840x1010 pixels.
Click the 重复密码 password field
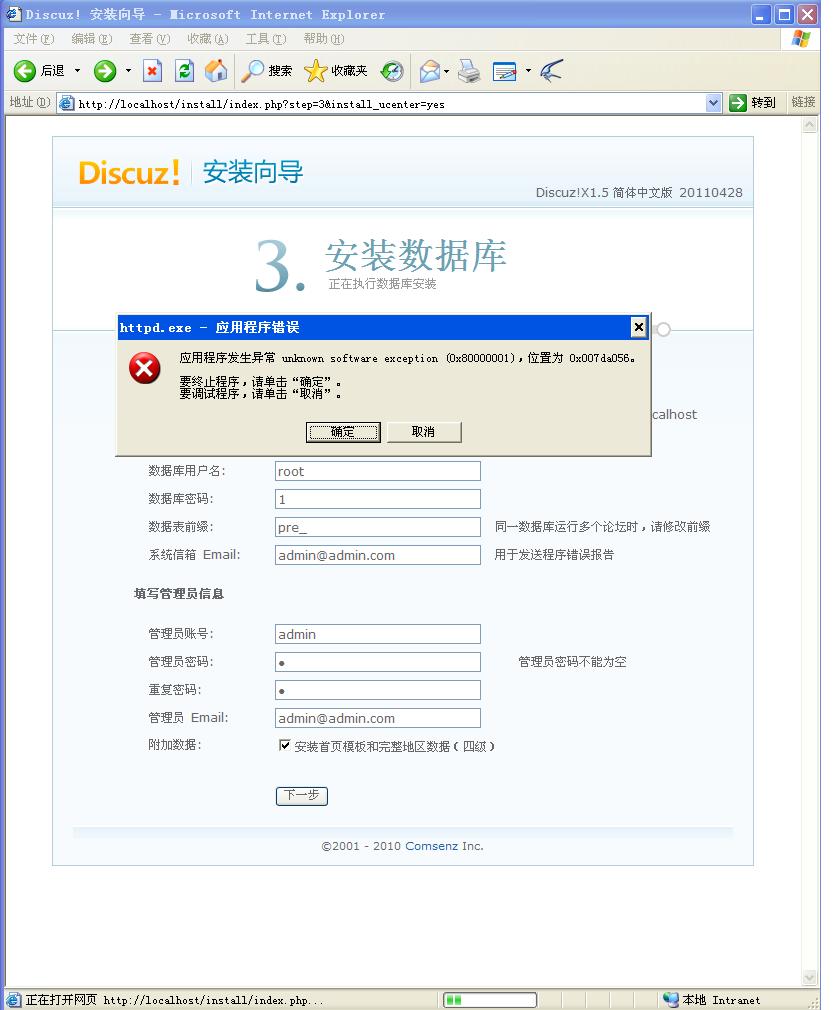coord(377,690)
